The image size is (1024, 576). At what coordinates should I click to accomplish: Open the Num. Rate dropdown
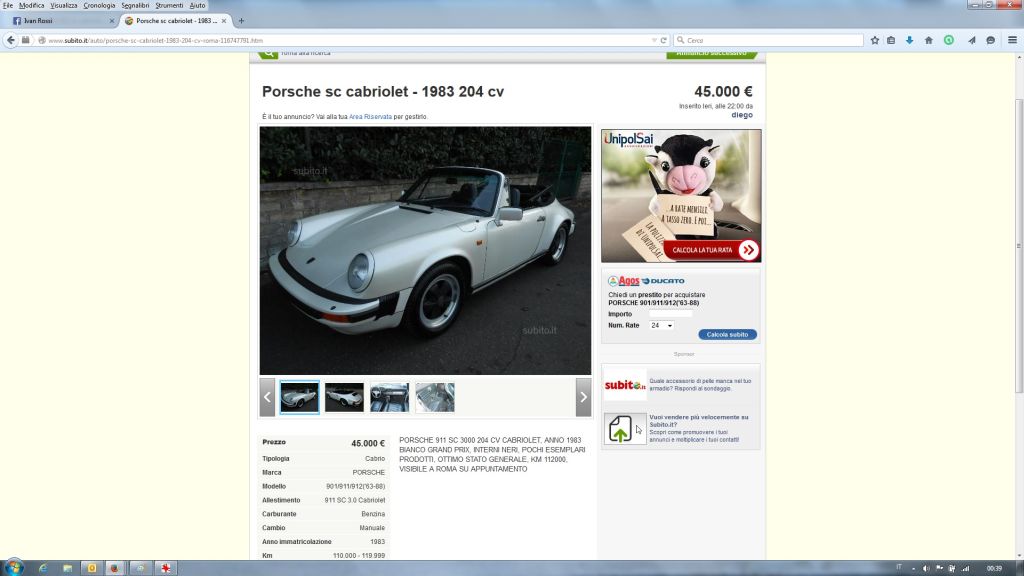(661, 325)
